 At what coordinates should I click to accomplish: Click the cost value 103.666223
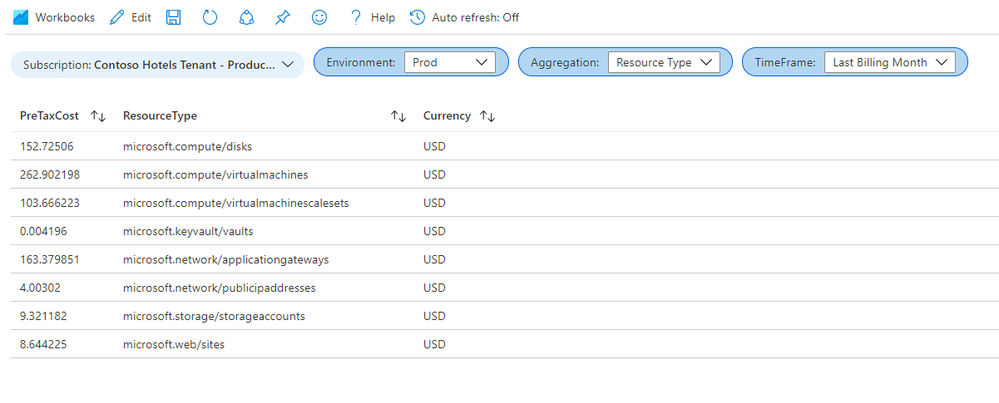click(x=50, y=203)
